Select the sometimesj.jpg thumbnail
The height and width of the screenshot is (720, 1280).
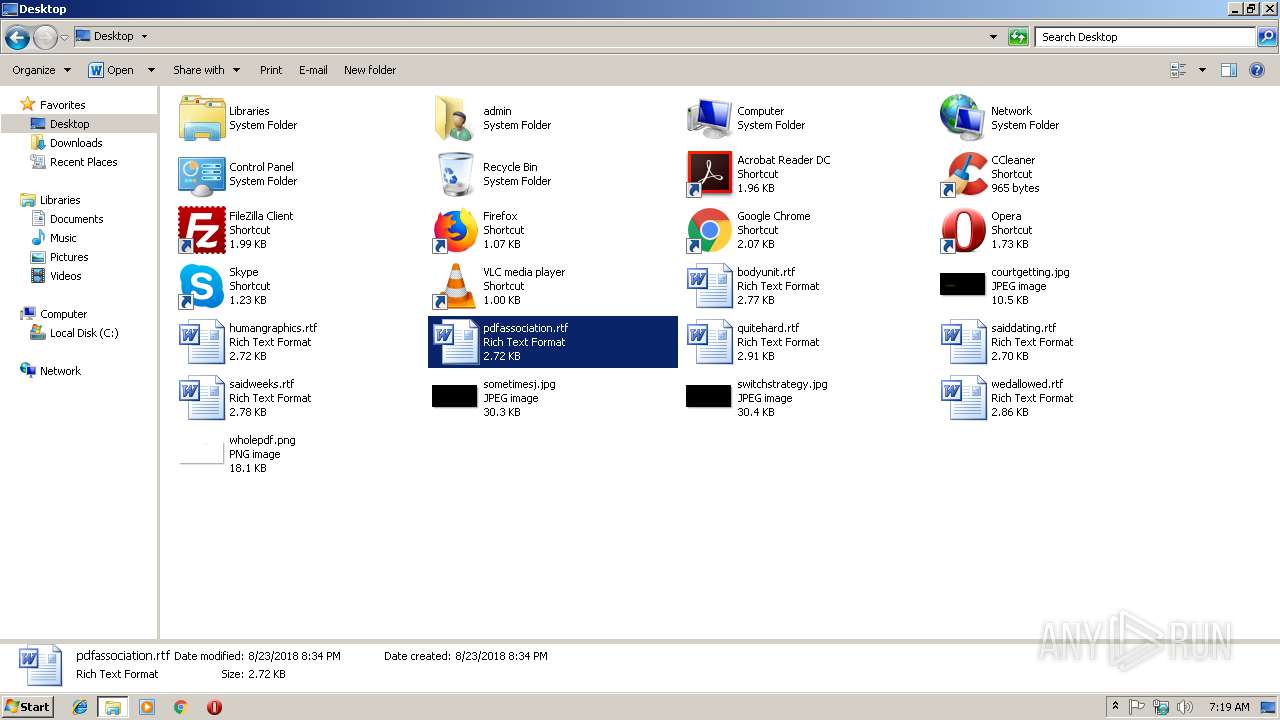click(x=455, y=396)
